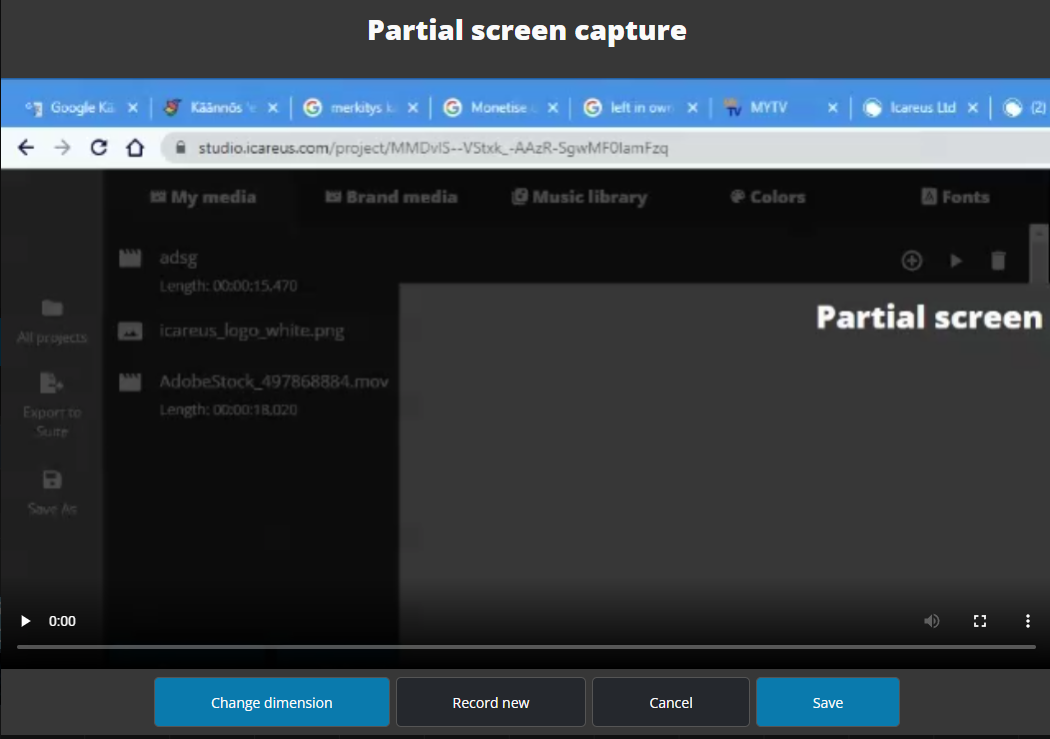Mute the video preview volume
Viewport: 1050px width, 739px height.
coord(932,621)
